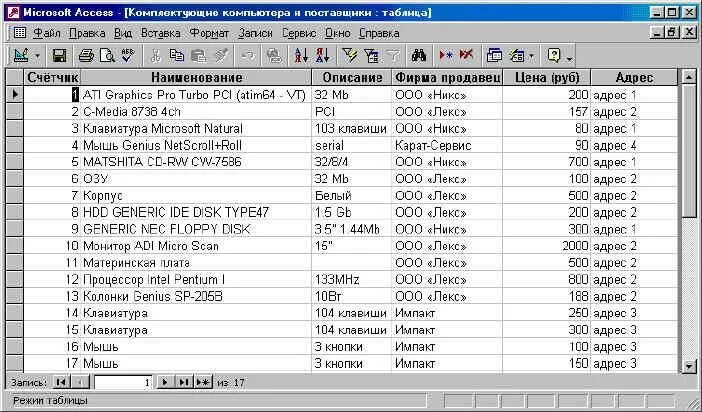Select row selector of current record 1
The image size is (702, 412).
click(x=15, y=94)
